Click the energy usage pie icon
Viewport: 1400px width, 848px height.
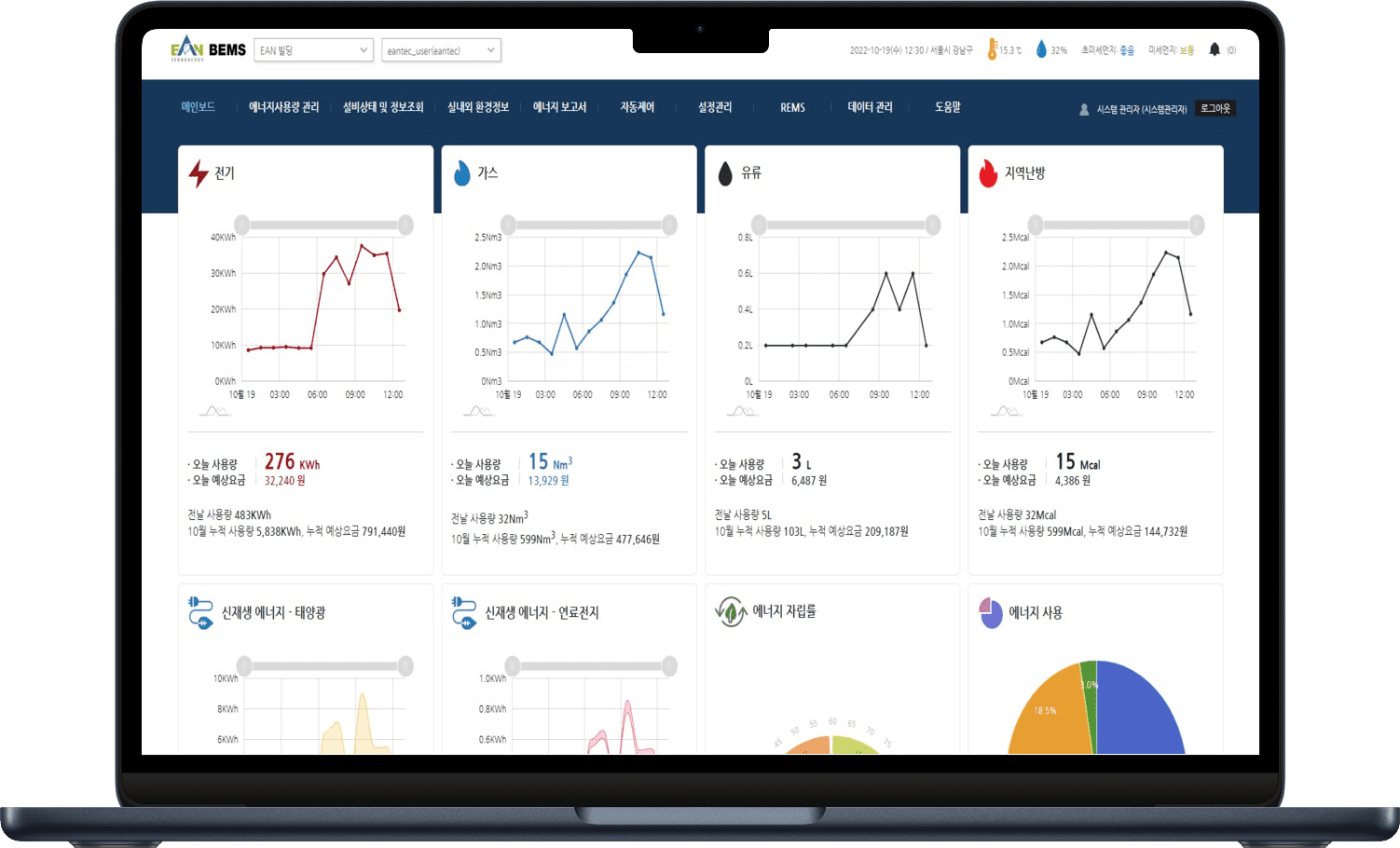[x=991, y=612]
